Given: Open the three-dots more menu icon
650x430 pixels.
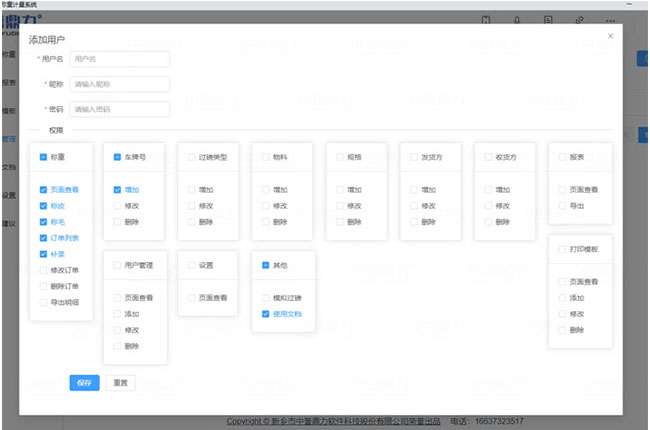Looking at the screenshot, I should pos(609,19).
